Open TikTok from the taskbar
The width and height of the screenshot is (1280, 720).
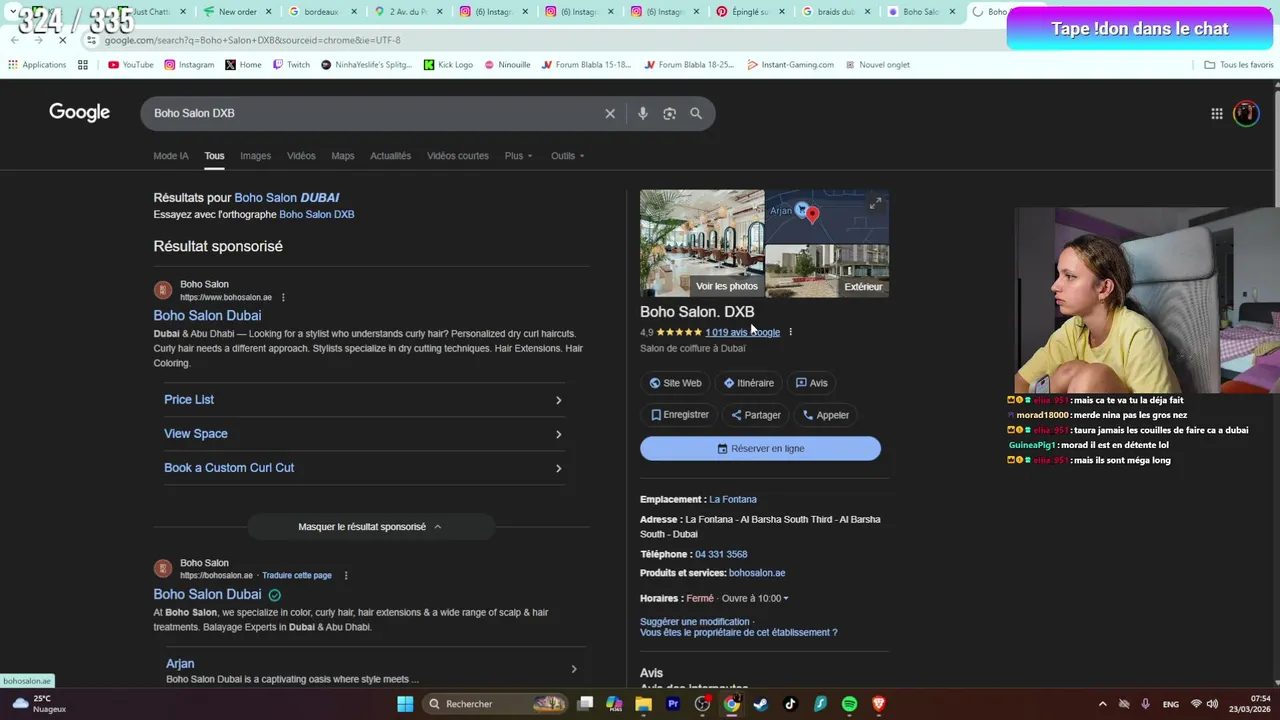click(790, 704)
